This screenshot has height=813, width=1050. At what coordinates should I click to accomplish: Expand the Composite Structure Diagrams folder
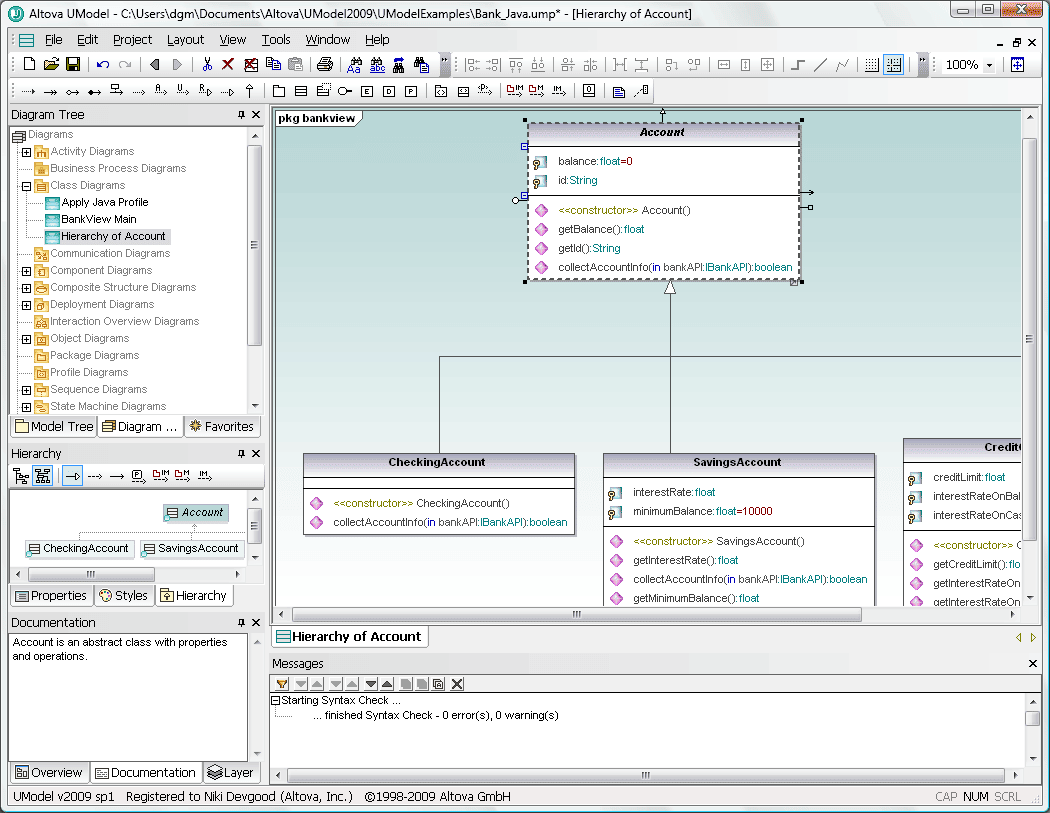(x=26, y=288)
